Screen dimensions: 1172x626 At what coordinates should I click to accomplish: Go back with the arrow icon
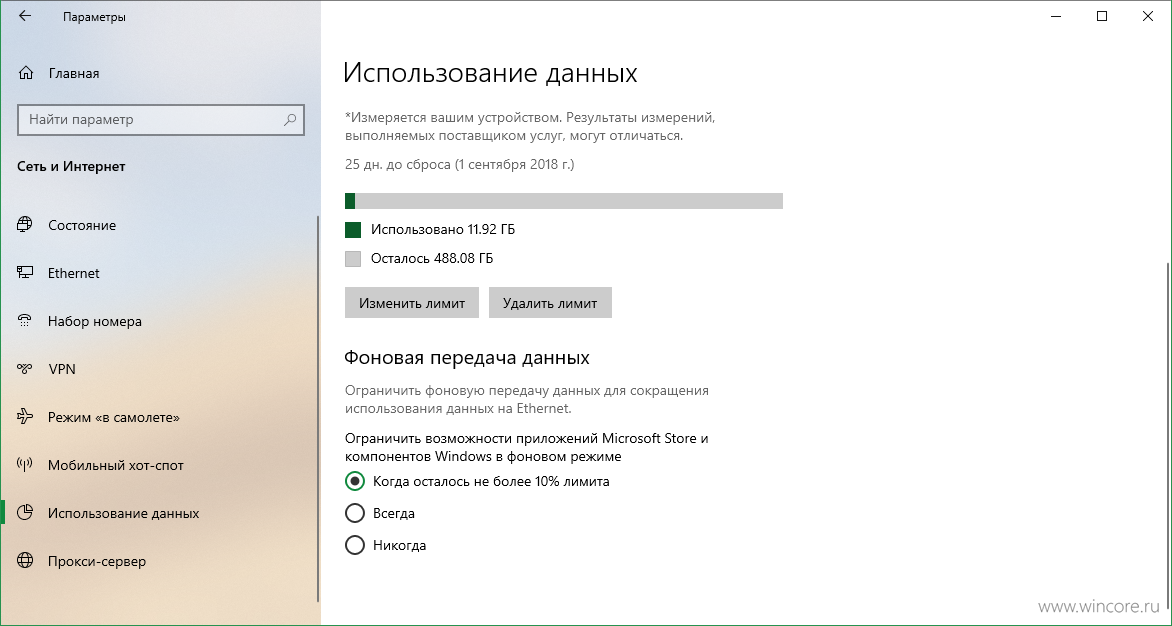coord(25,16)
